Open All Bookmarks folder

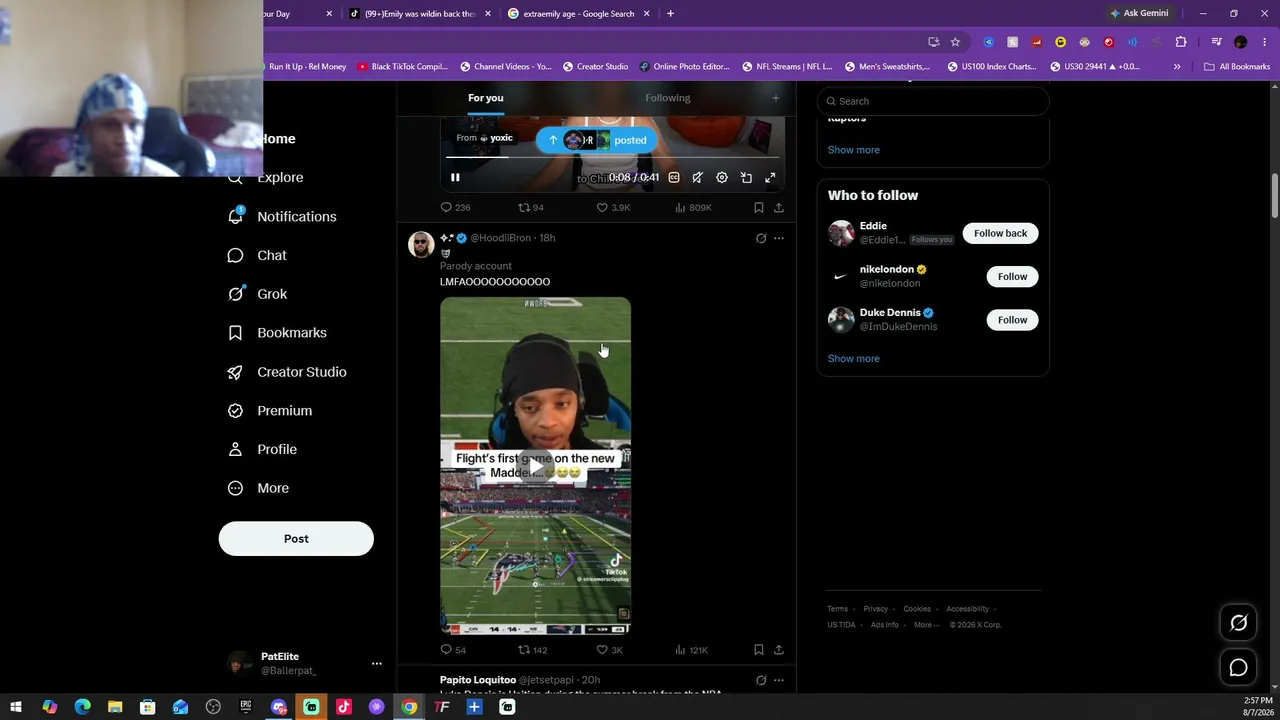click(1237, 67)
